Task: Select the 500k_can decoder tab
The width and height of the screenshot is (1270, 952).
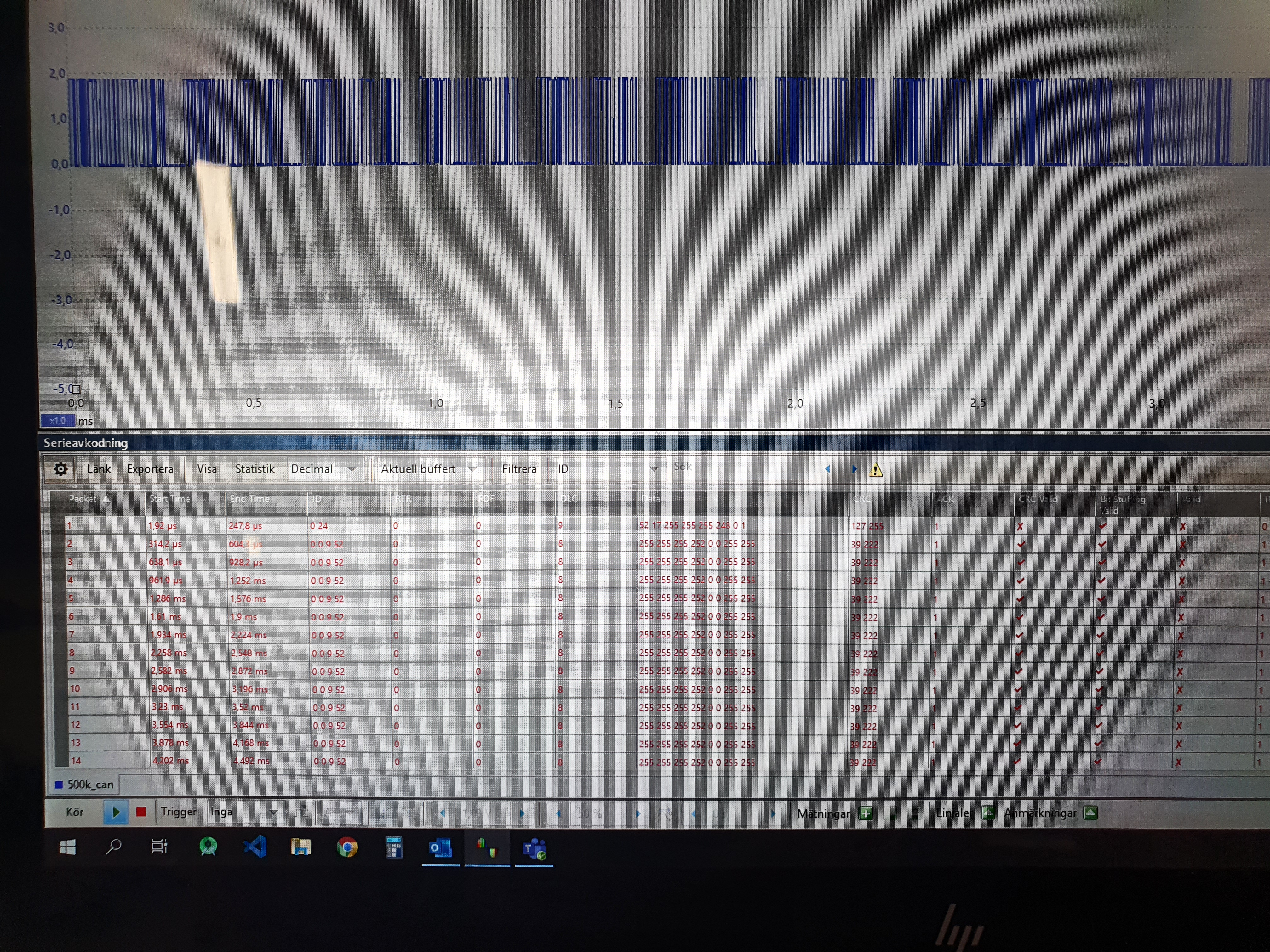Action: pos(84,784)
